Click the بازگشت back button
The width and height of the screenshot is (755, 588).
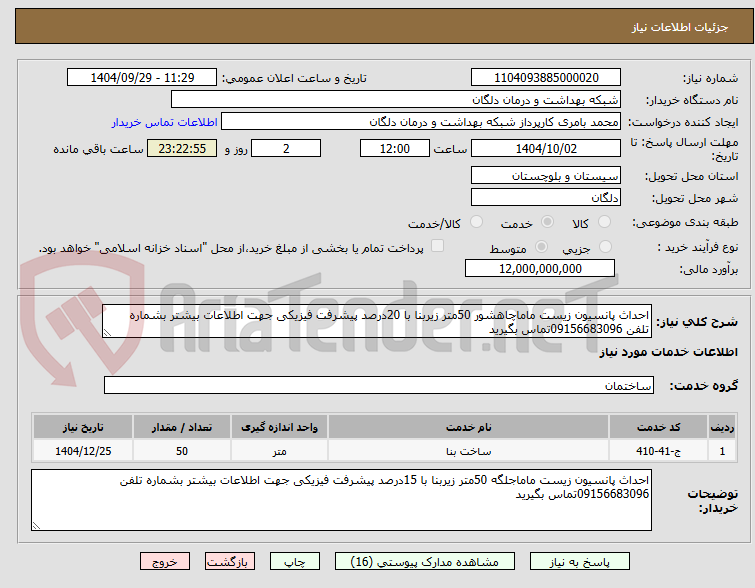tap(230, 562)
